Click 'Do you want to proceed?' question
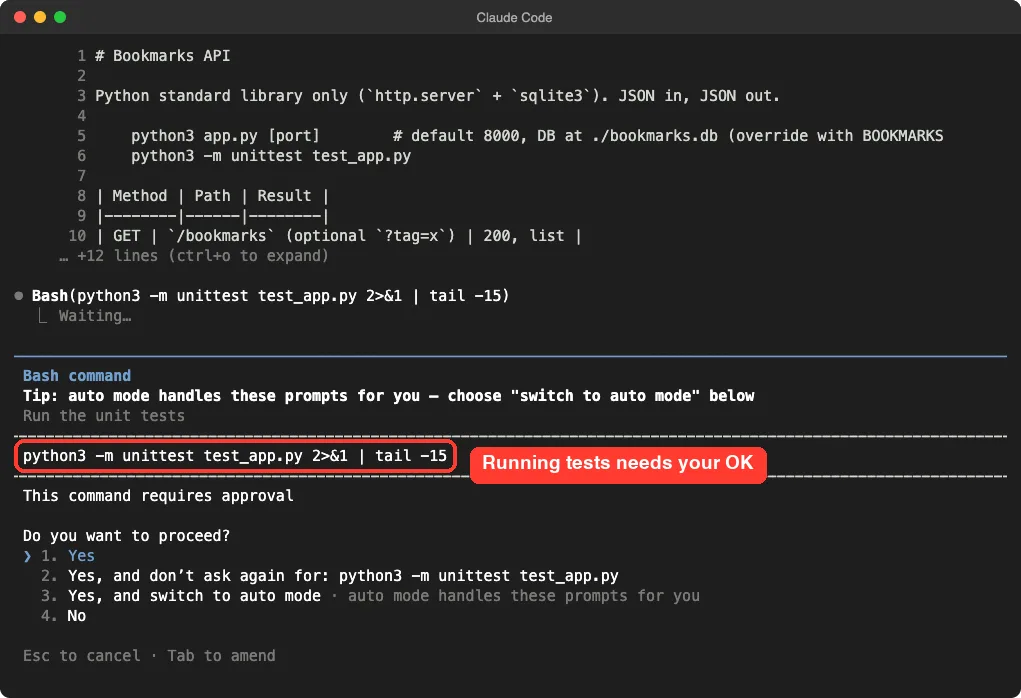 coord(126,536)
